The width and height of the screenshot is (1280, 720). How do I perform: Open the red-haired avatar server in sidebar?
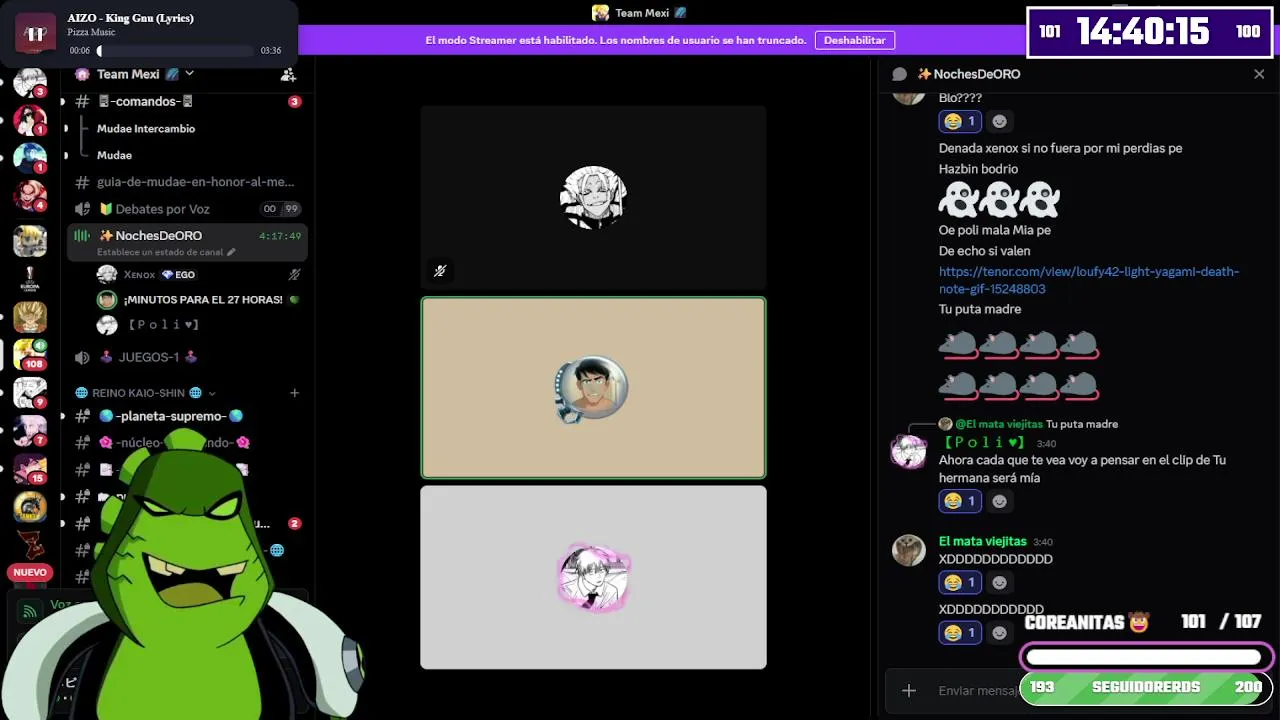[29, 120]
